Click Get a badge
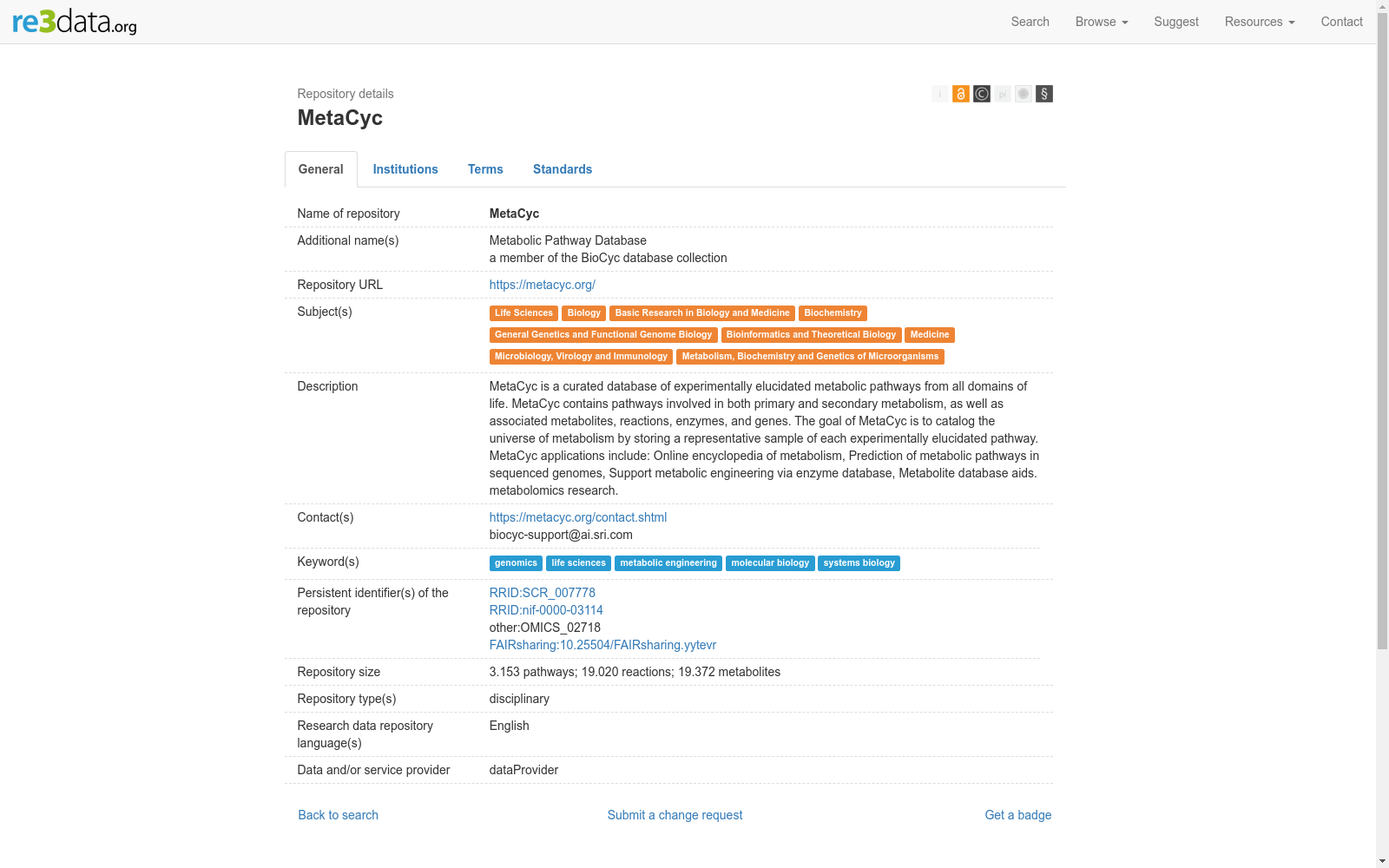This screenshot has width=1389, height=868. [1018, 815]
